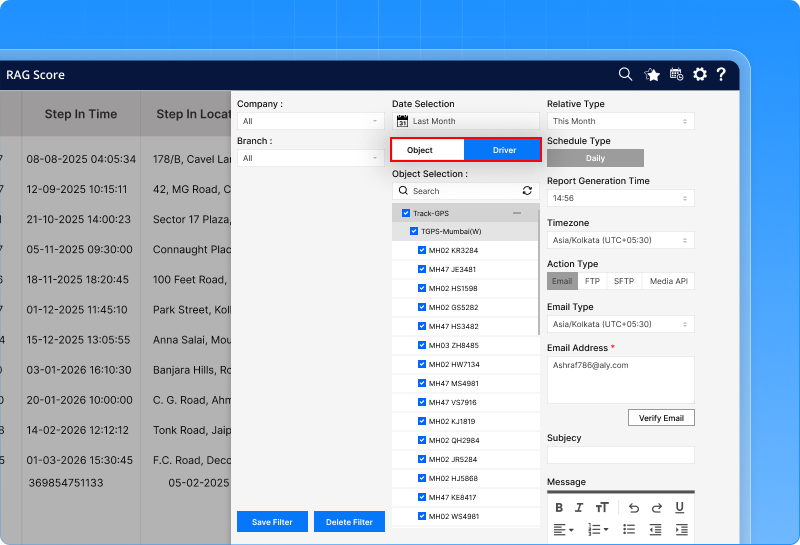Open the schedule calendar-clock icon
The image size is (800, 545).
[x=676, y=74]
